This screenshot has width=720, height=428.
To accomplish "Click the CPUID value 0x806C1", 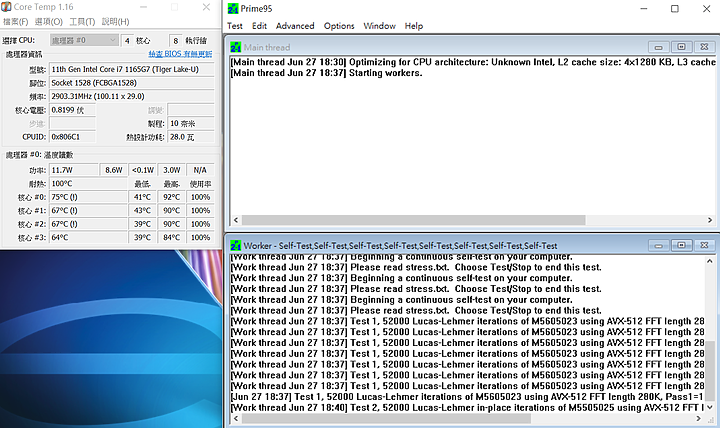I will click(x=73, y=137).
